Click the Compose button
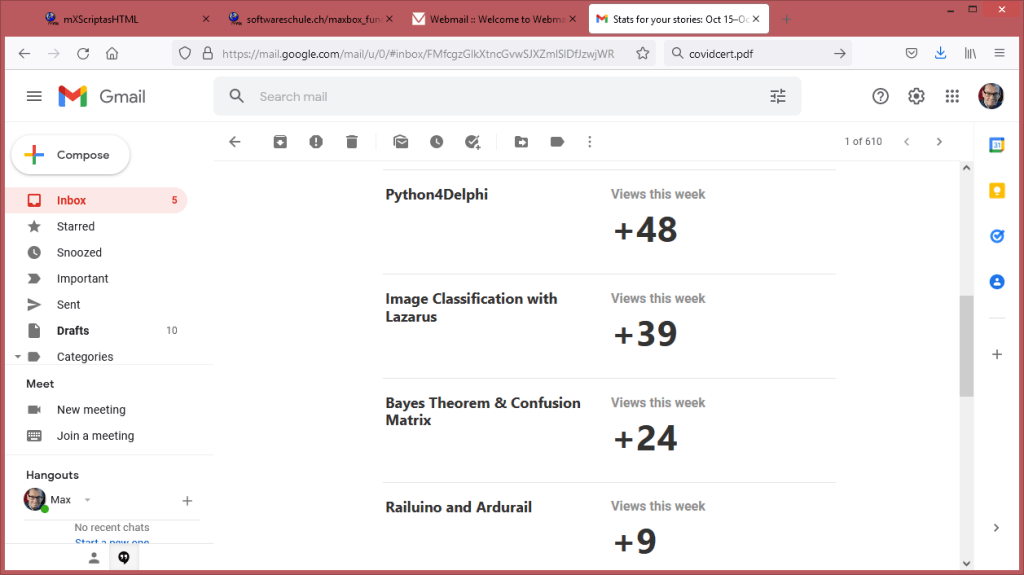The image size is (1024, 575). pos(70,155)
